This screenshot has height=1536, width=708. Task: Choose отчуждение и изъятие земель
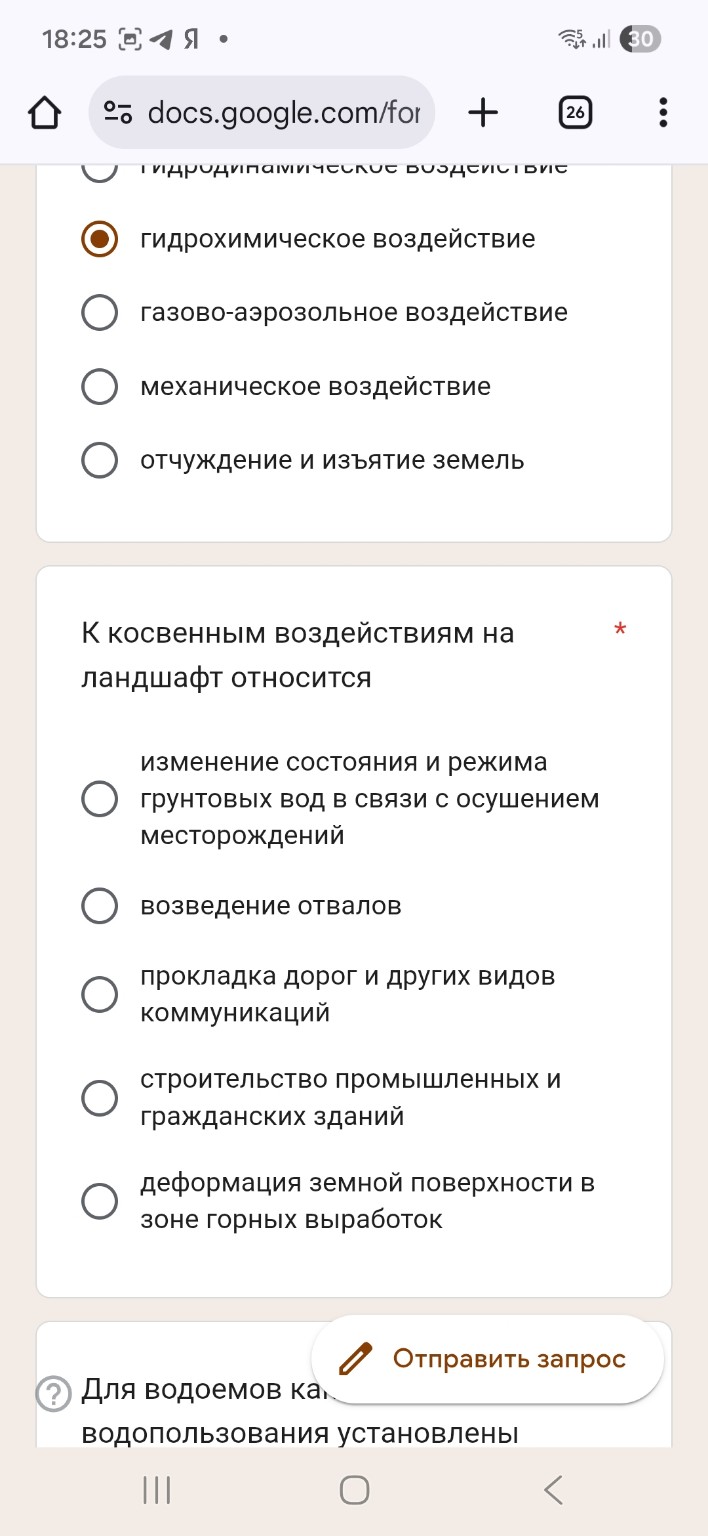pyautogui.click(x=99, y=460)
